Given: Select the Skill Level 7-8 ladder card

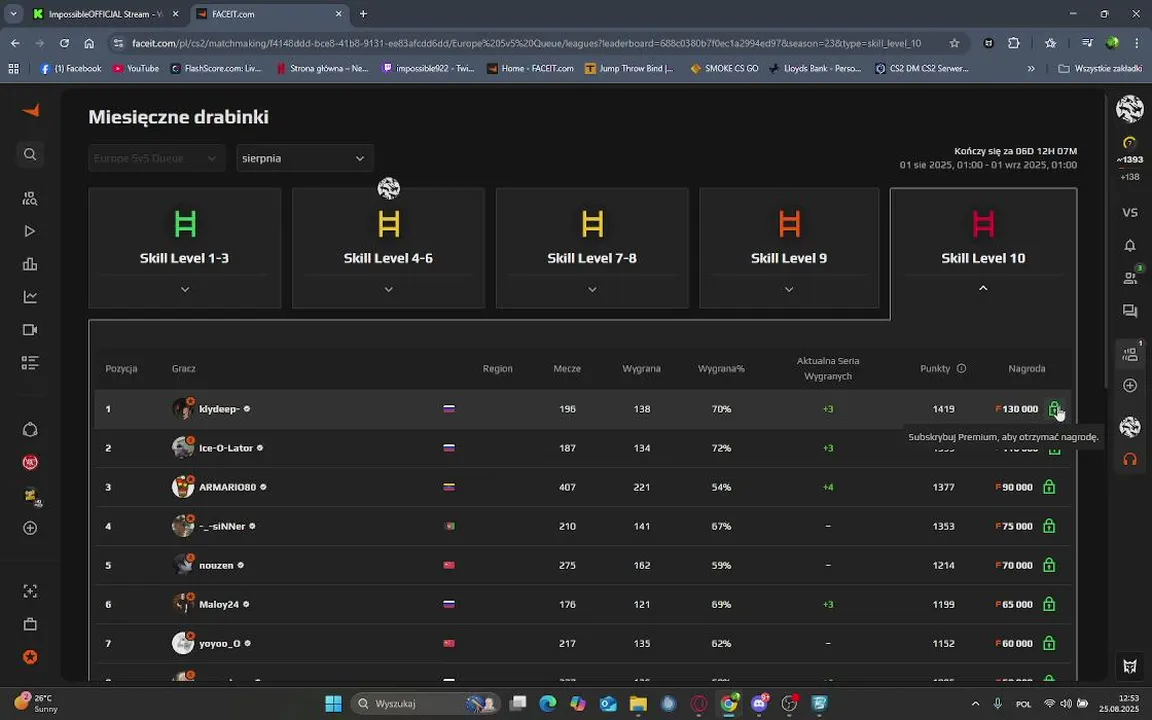Looking at the screenshot, I should 592,248.
